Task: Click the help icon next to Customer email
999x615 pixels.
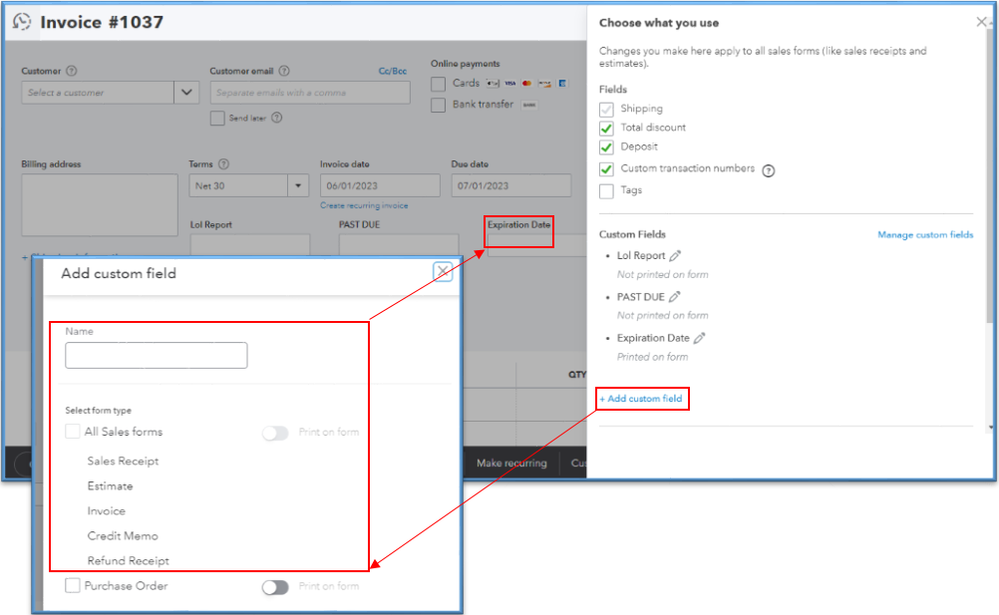Action: [284, 71]
